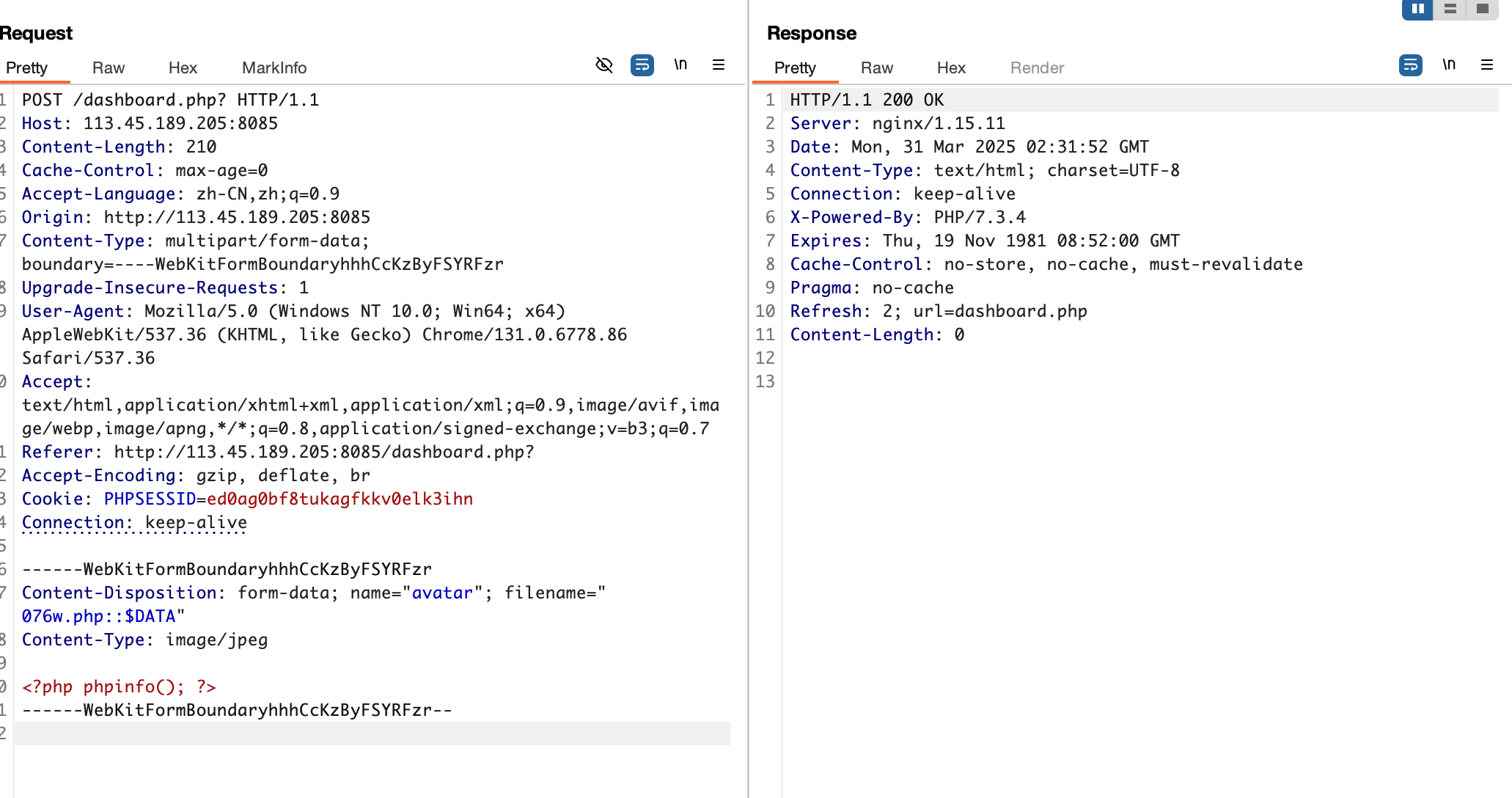Switch to top-bottom stacked layout icon
The height and width of the screenshot is (798, 1512).
1450,9
